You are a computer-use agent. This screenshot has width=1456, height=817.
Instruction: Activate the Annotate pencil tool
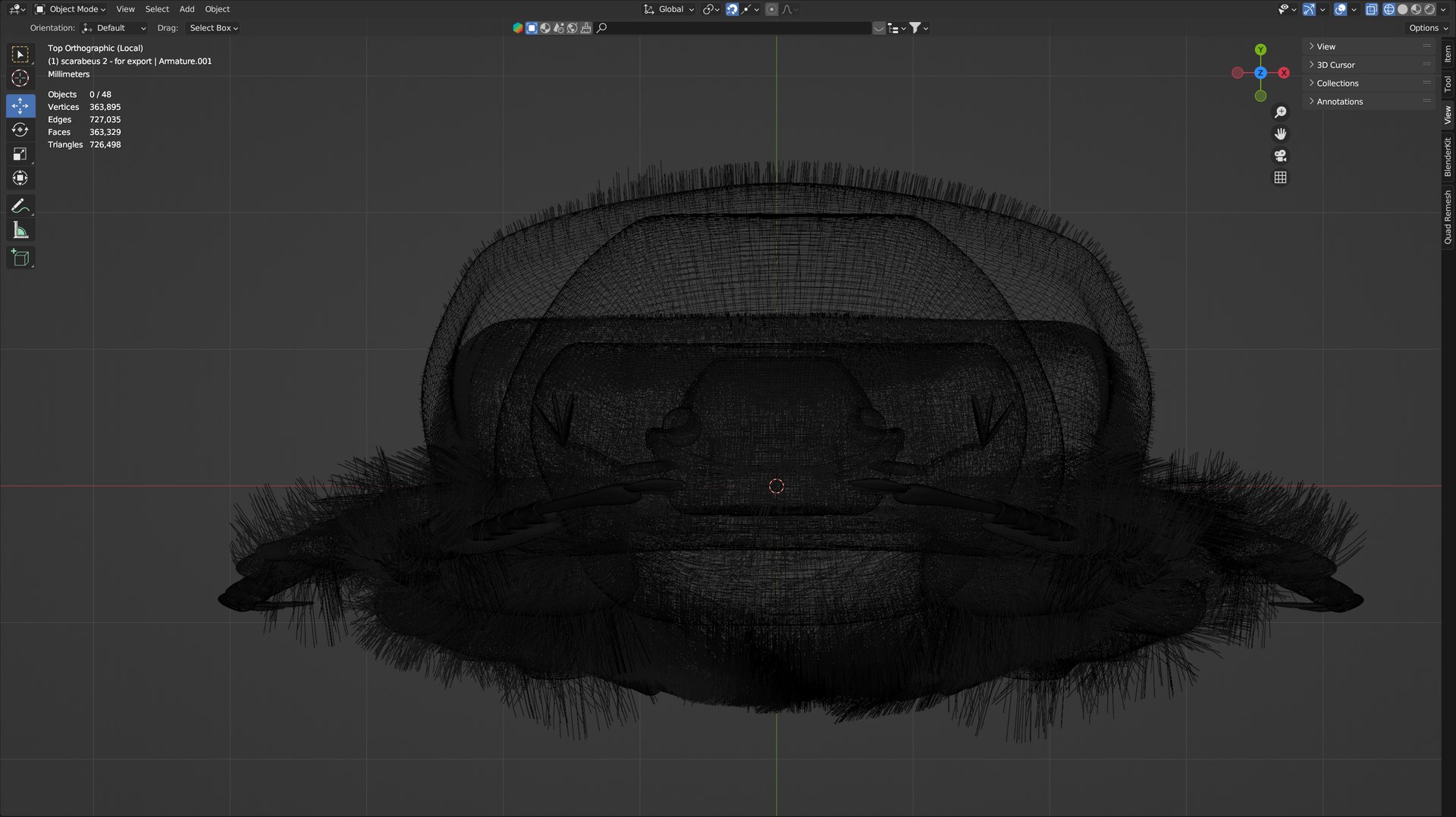(x=20, y=206)
